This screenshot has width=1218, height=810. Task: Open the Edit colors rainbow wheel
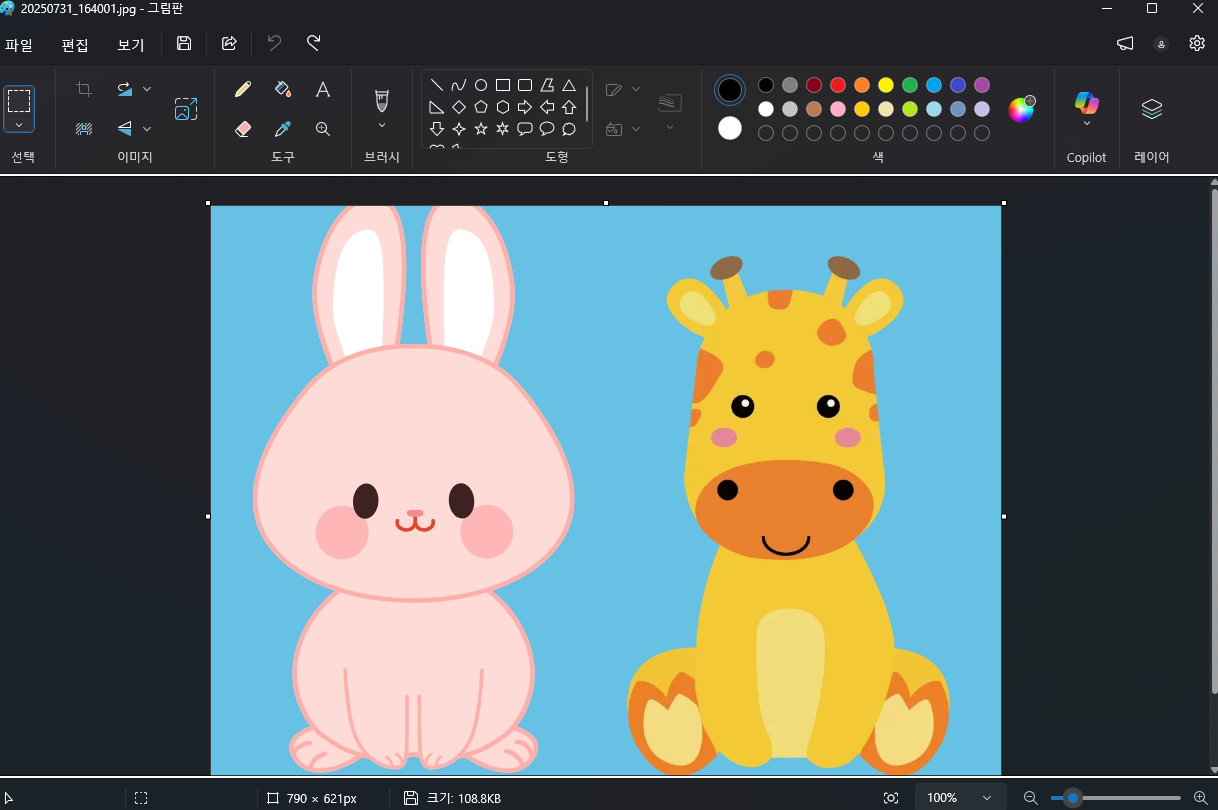(x=1021, y=109)
